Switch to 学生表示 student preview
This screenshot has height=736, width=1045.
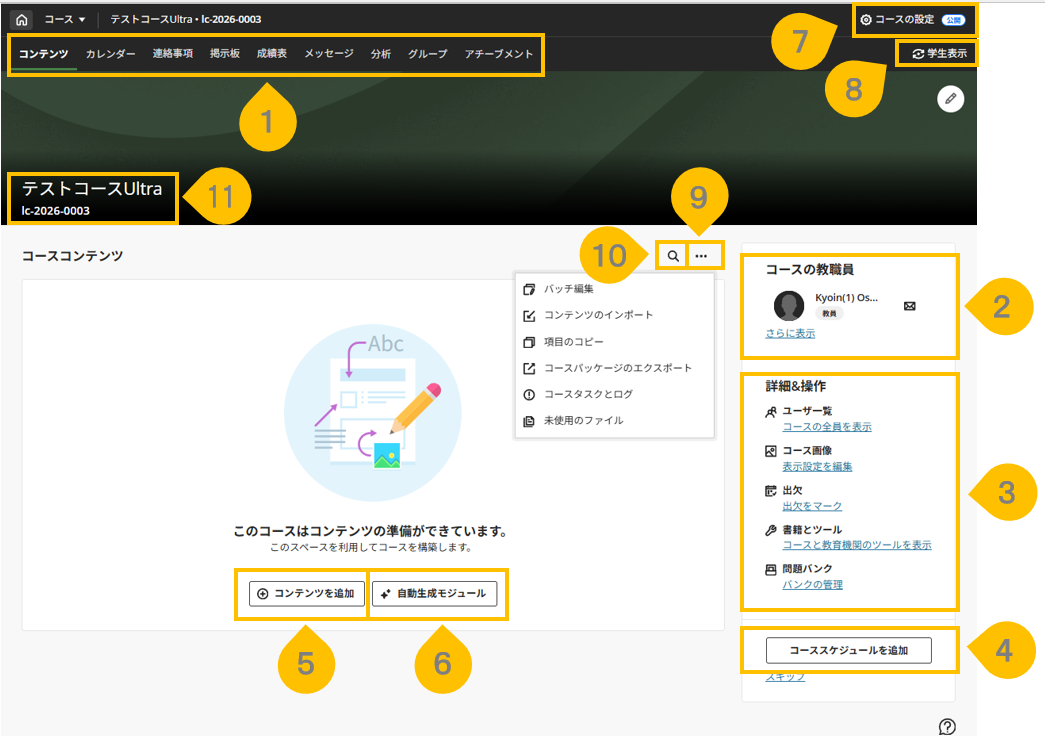pyautogui.click(x=940, y=53)
